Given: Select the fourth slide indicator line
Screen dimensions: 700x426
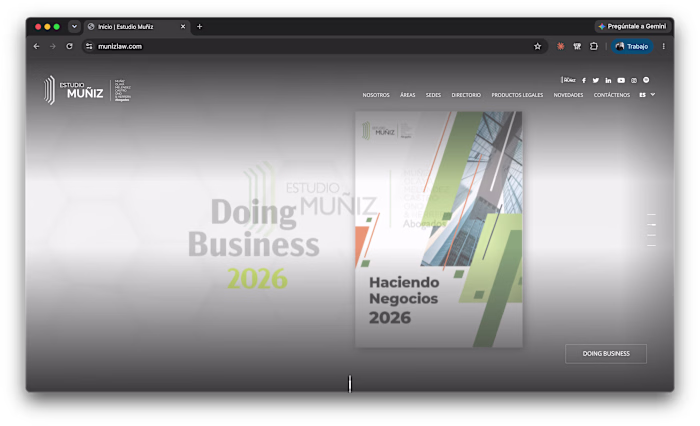Looking at the screenshot, I should (651, 246).
